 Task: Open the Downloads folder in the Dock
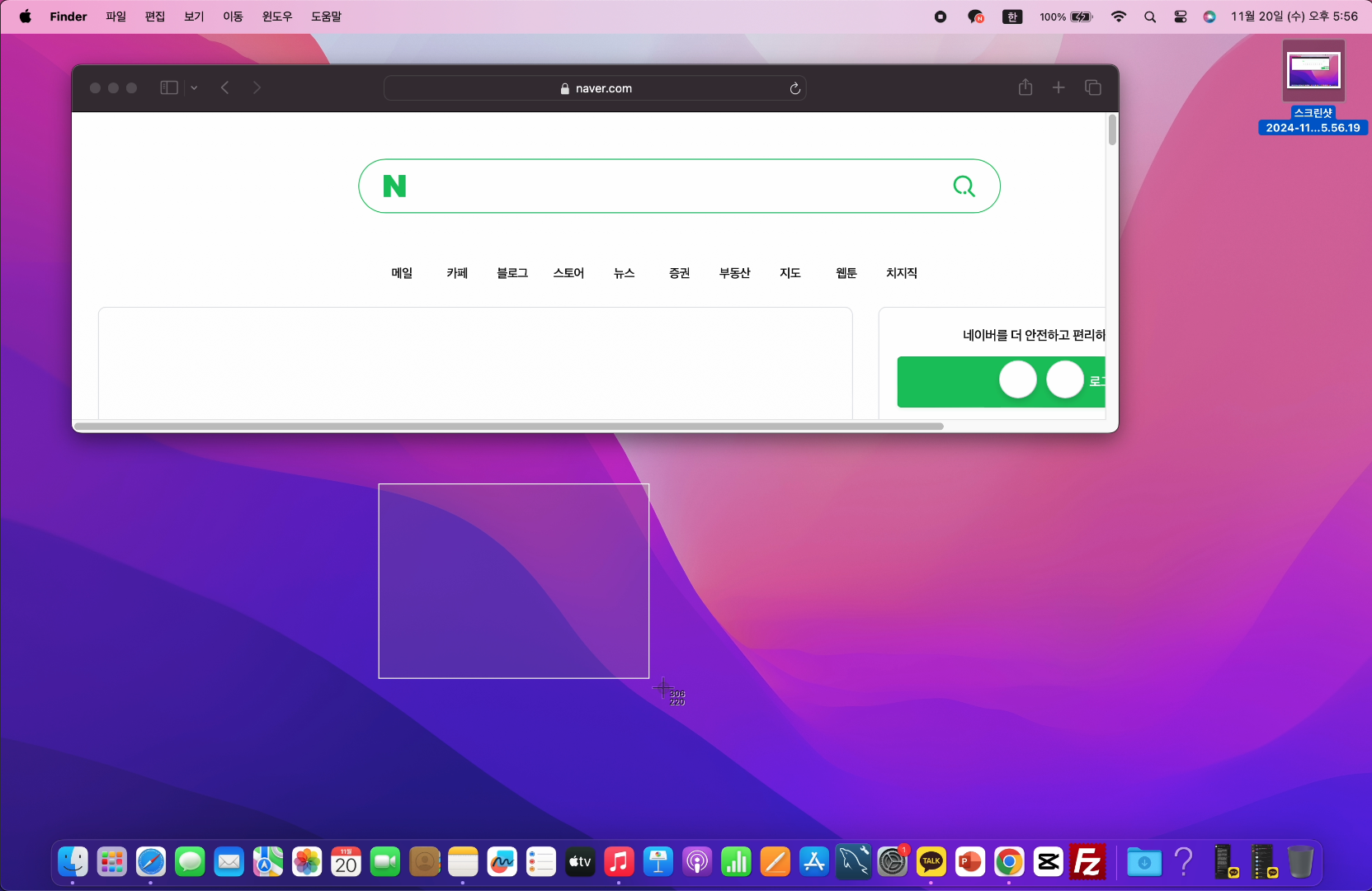pyautogui.click(x=1144, y=862)
